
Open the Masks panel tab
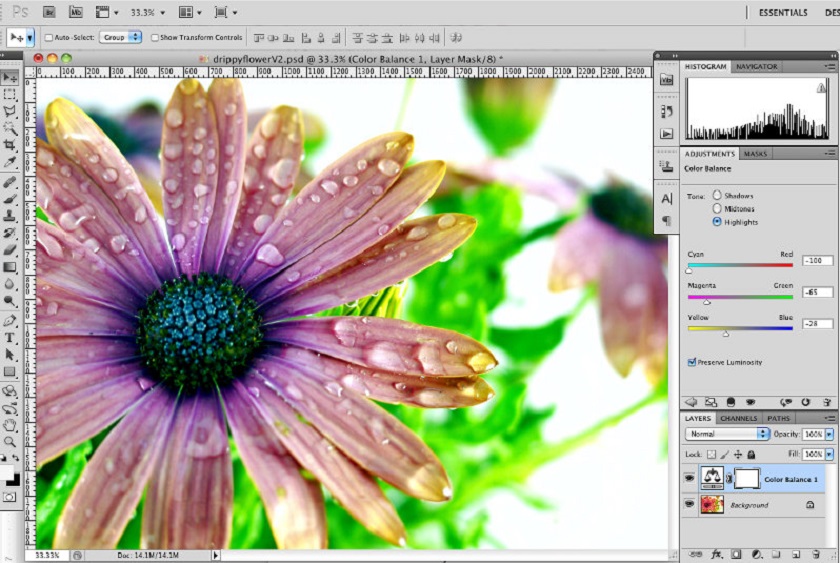[755, 154]
